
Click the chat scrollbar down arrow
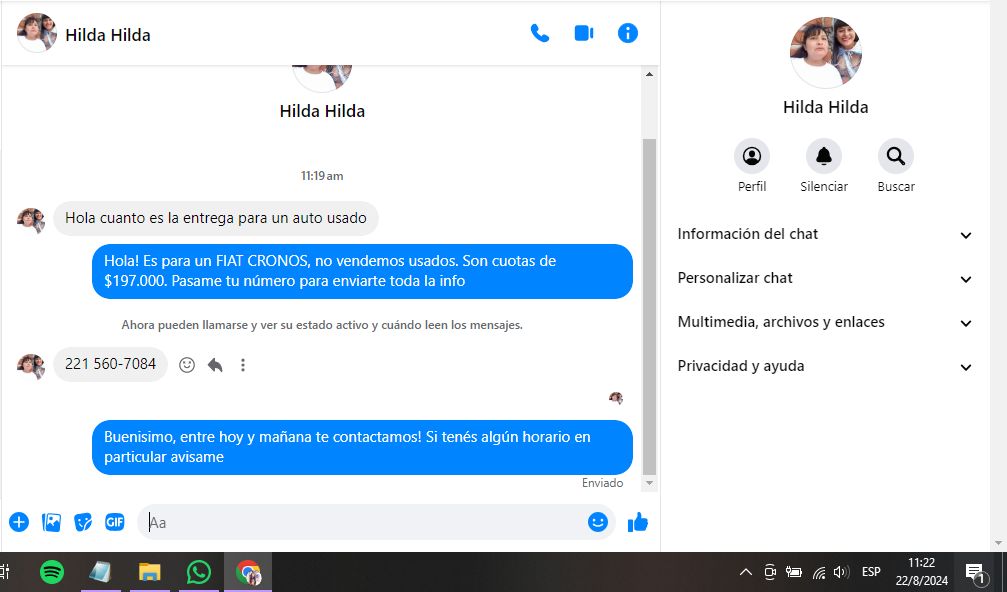point(649,483)
